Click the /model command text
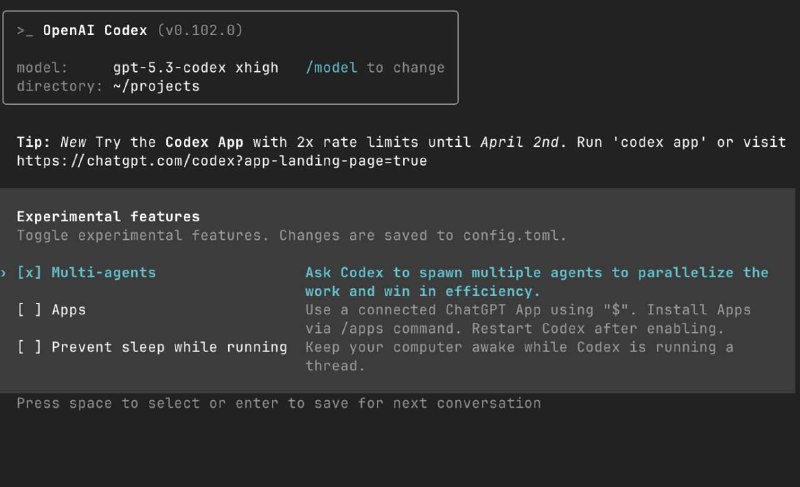Image resolution: width=800 pixels, height=487 pixels. click(331, 67)
